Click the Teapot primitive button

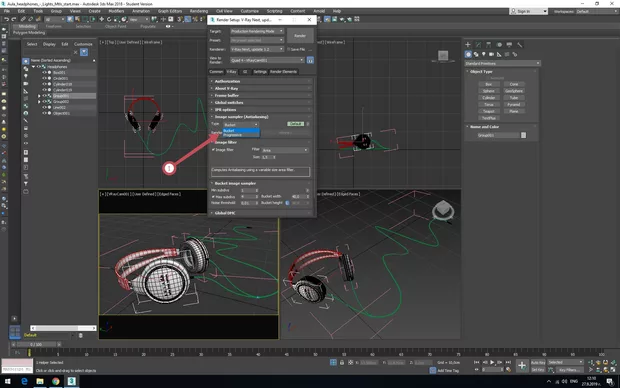(489, 111)
